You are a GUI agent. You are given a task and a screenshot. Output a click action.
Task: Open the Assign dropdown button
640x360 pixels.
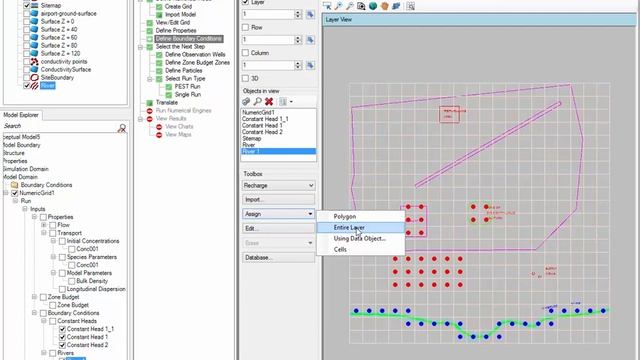(x=278, y=214)
